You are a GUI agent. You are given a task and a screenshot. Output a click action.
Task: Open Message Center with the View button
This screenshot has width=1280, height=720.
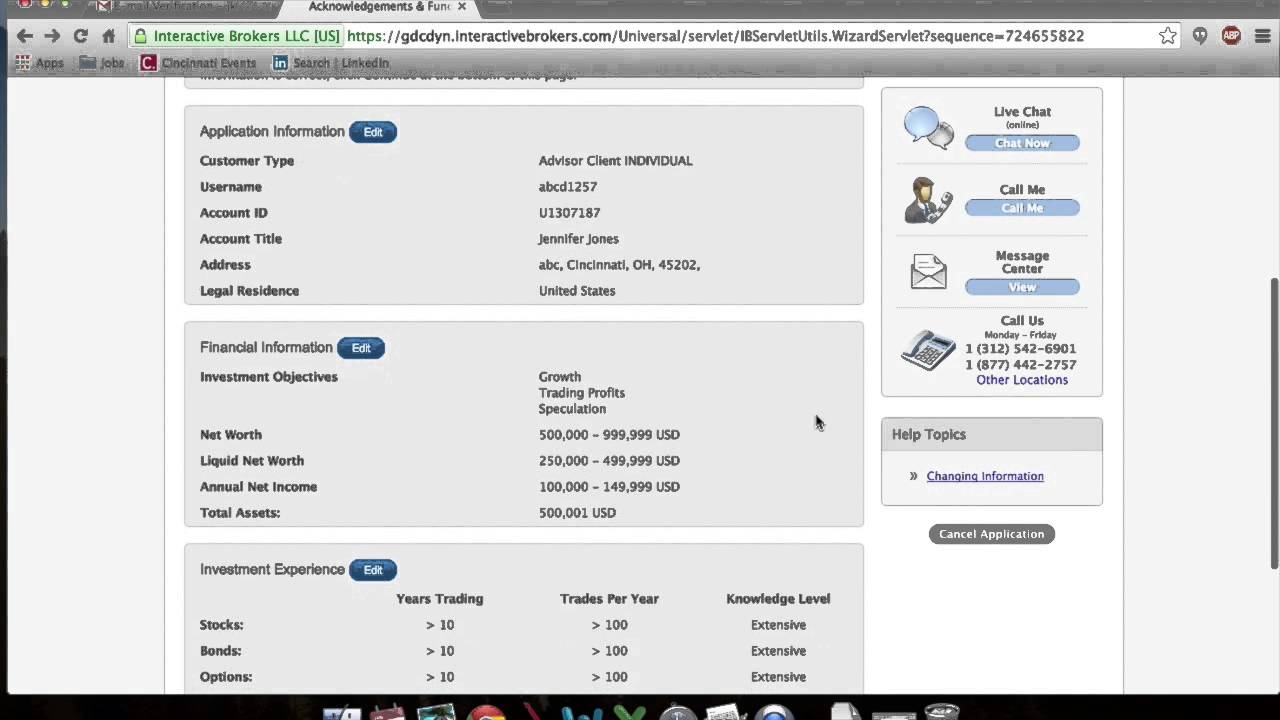[1022, 287]
